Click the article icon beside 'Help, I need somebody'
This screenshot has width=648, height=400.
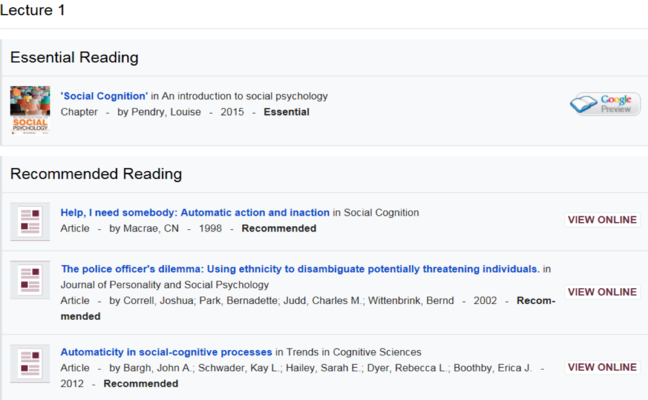(30, 220)
